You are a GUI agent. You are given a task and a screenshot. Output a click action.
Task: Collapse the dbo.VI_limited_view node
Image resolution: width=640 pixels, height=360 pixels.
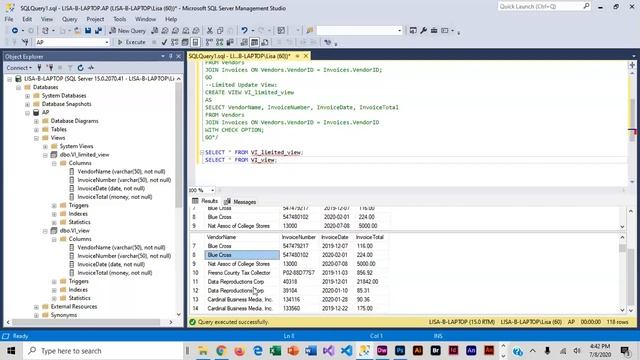click(x=45, y=155)
